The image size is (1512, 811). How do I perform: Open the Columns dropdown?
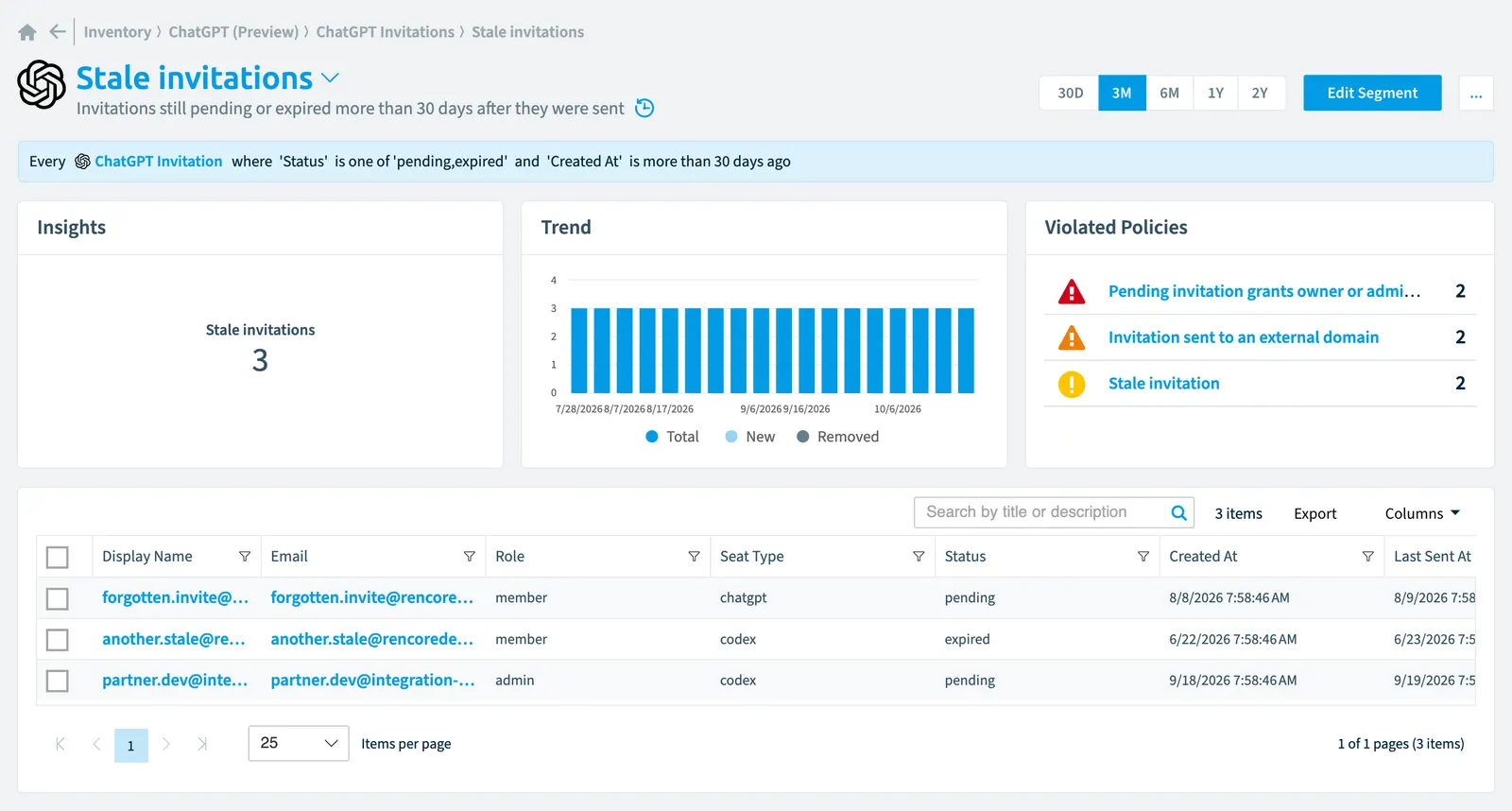[1422, 513]
